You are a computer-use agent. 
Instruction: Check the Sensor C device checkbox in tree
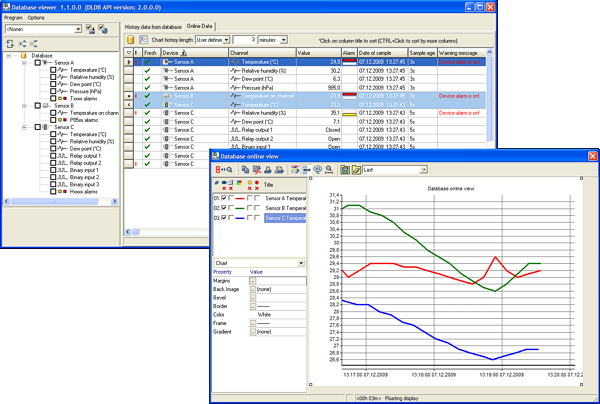(38, 127)
